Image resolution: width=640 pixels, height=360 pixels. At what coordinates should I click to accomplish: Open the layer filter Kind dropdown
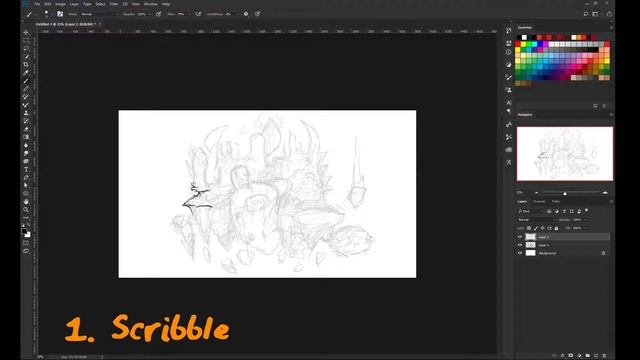pos(530,211)
